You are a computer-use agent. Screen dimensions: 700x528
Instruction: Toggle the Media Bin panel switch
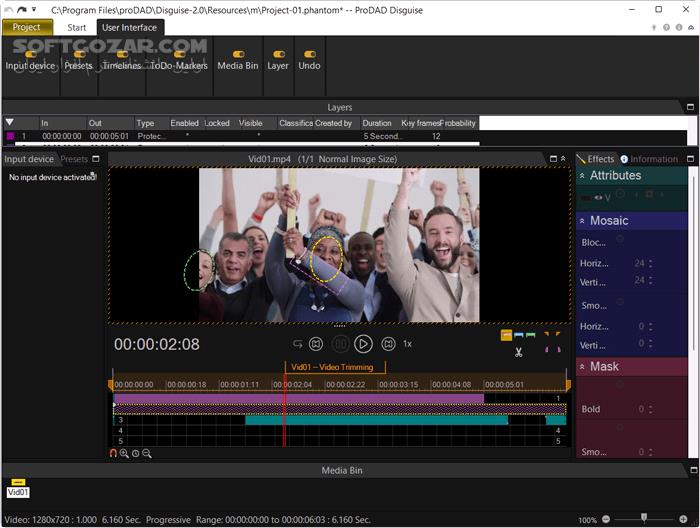(237, 54)
